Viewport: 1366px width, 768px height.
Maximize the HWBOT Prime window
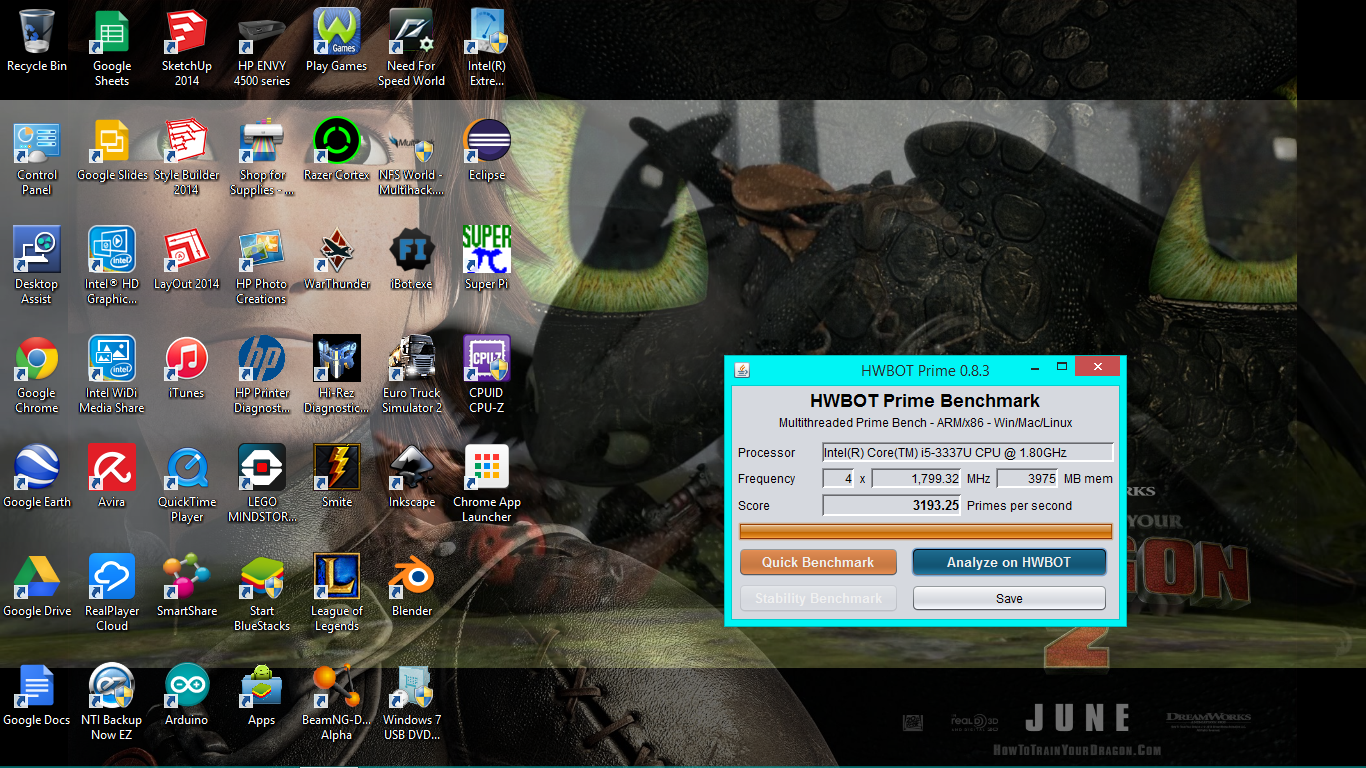1063,367
